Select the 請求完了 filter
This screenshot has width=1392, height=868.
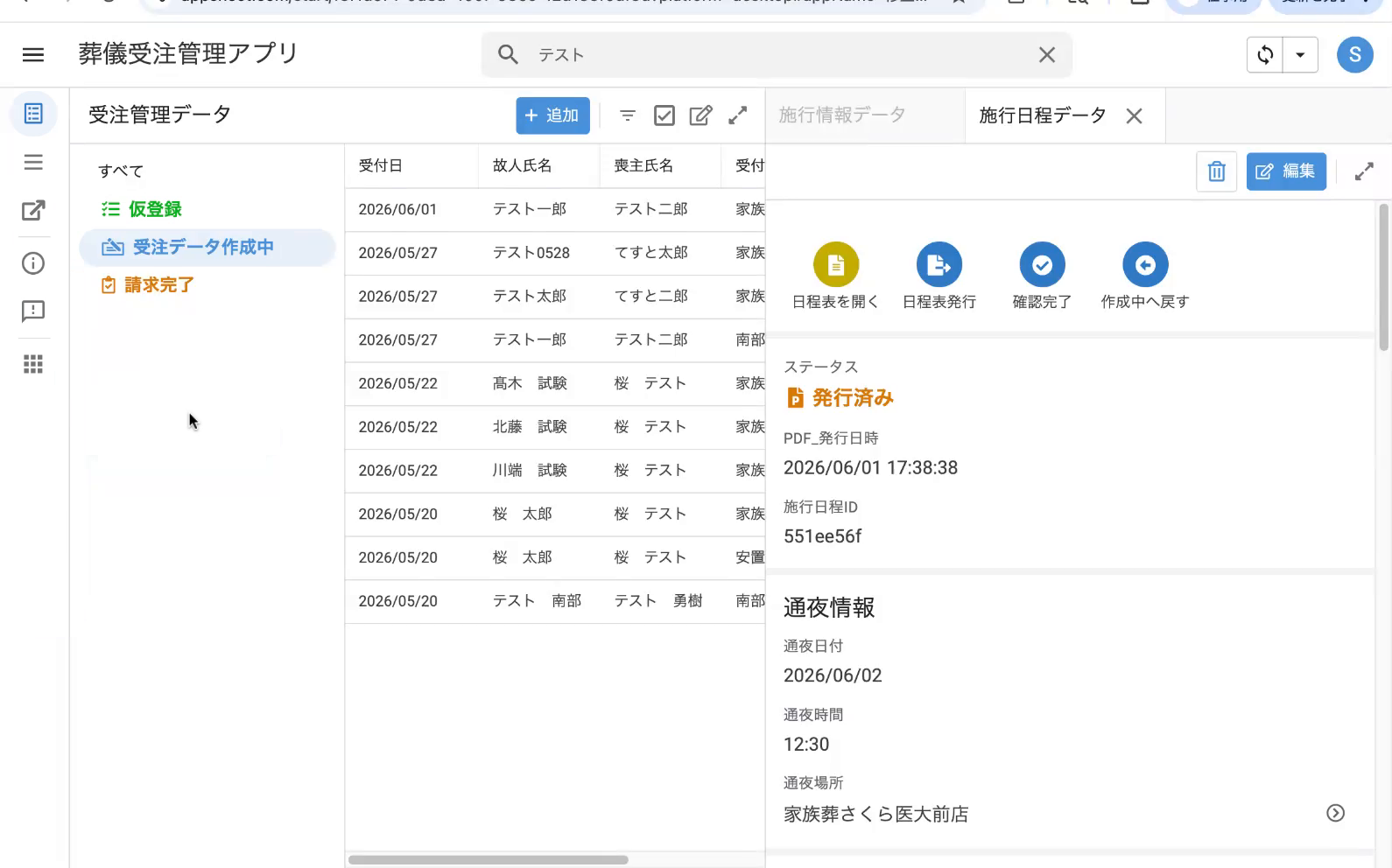pos(147,285)
